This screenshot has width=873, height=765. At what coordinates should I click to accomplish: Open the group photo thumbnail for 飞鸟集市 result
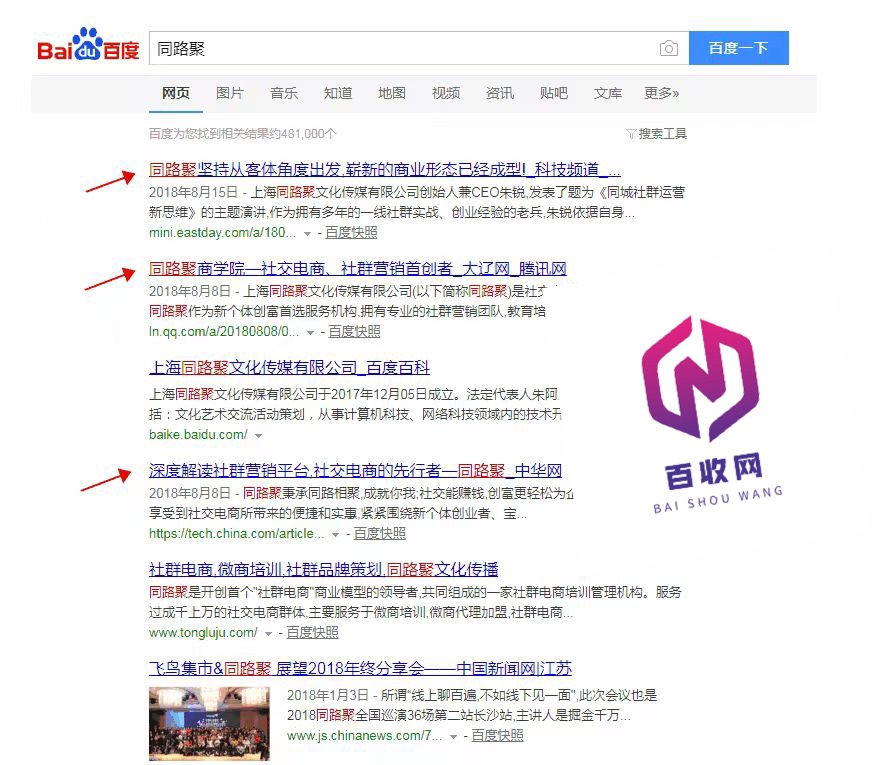[209, 724]
